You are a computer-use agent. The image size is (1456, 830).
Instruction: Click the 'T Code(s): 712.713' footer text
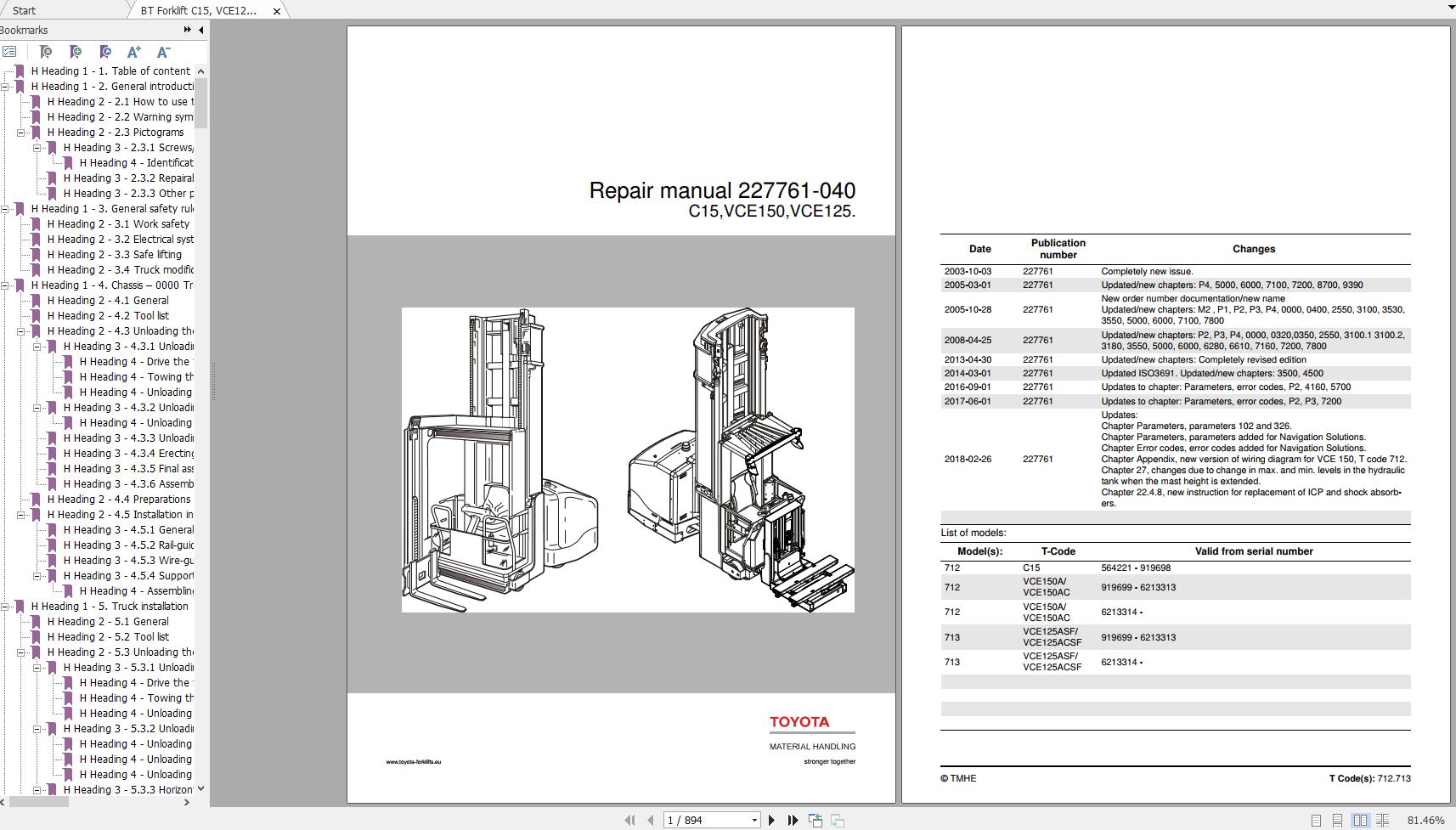pos(1369,778)
